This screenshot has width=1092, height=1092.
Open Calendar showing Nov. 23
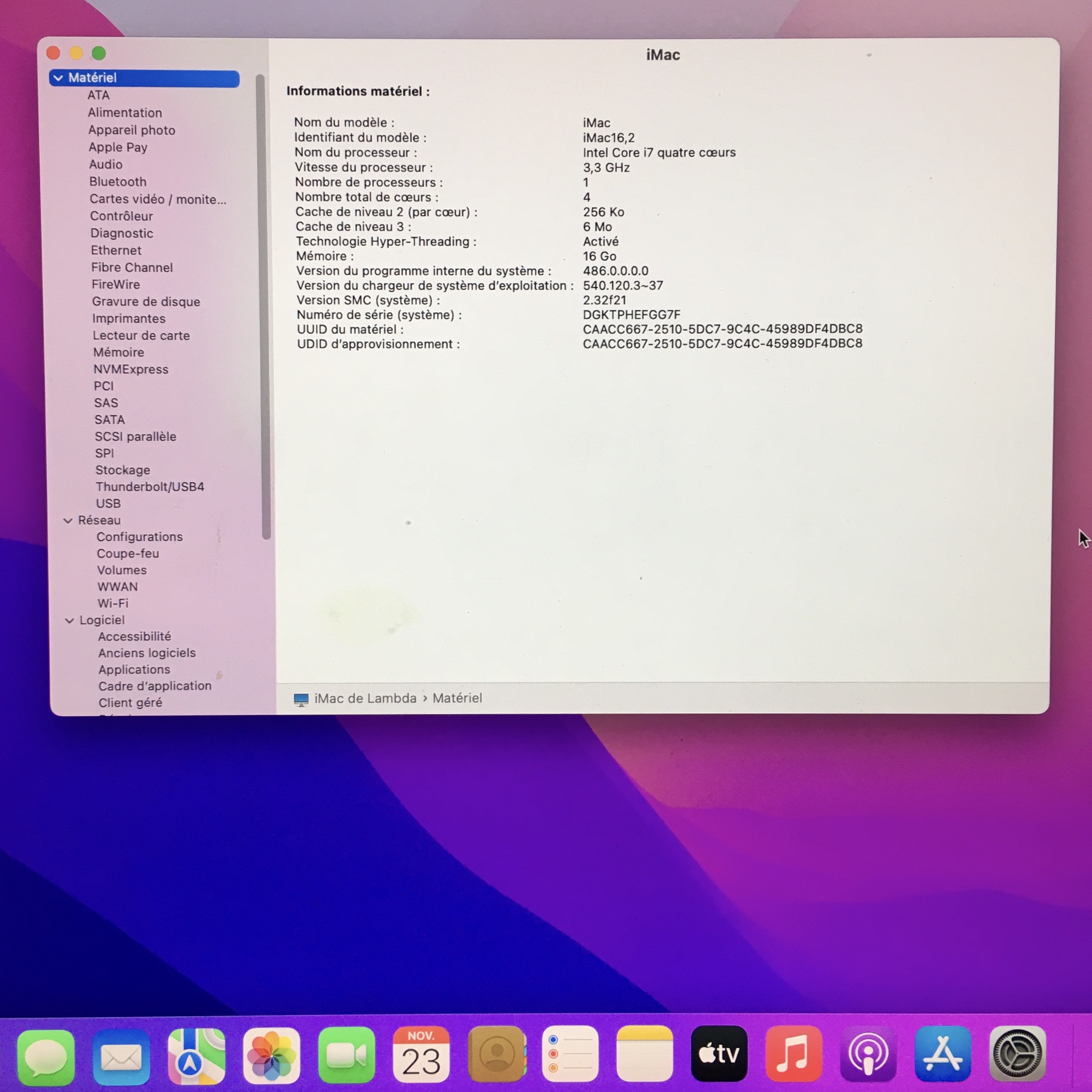pos(422,1055)
